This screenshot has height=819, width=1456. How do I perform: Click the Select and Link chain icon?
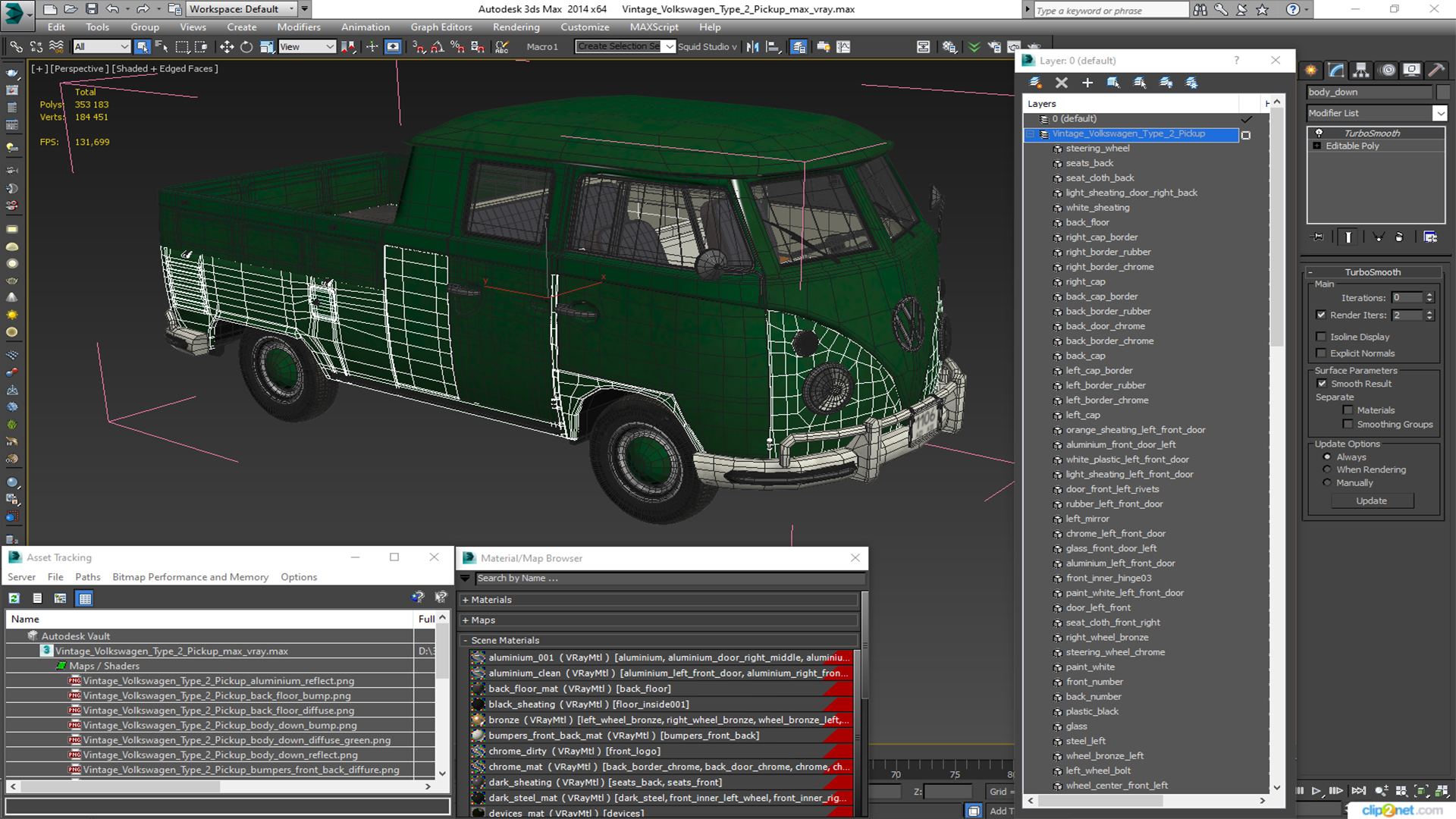(x=16, y=47)
